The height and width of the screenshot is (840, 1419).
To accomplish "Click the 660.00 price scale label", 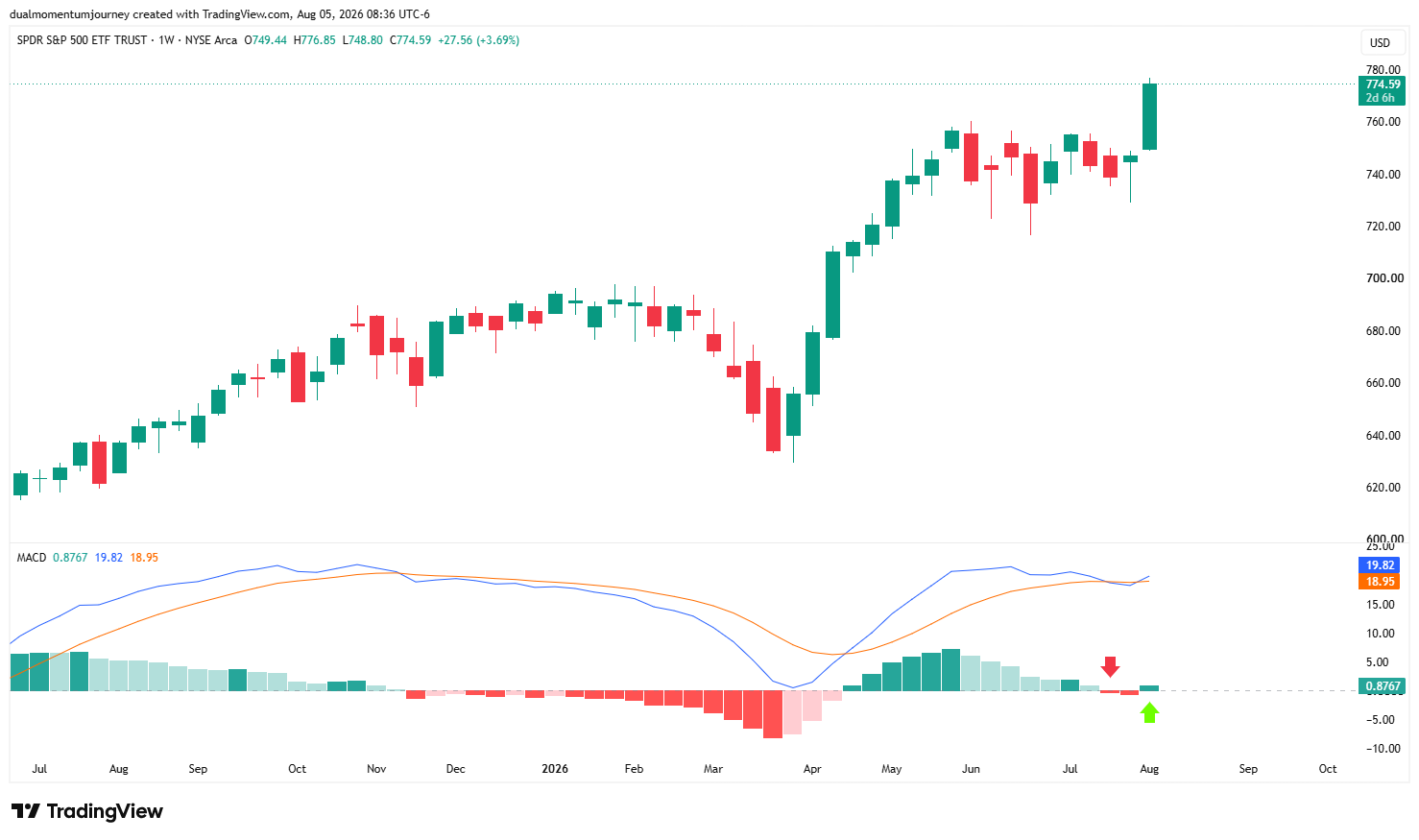I will pyautogui.click(x=1383, y=383).
